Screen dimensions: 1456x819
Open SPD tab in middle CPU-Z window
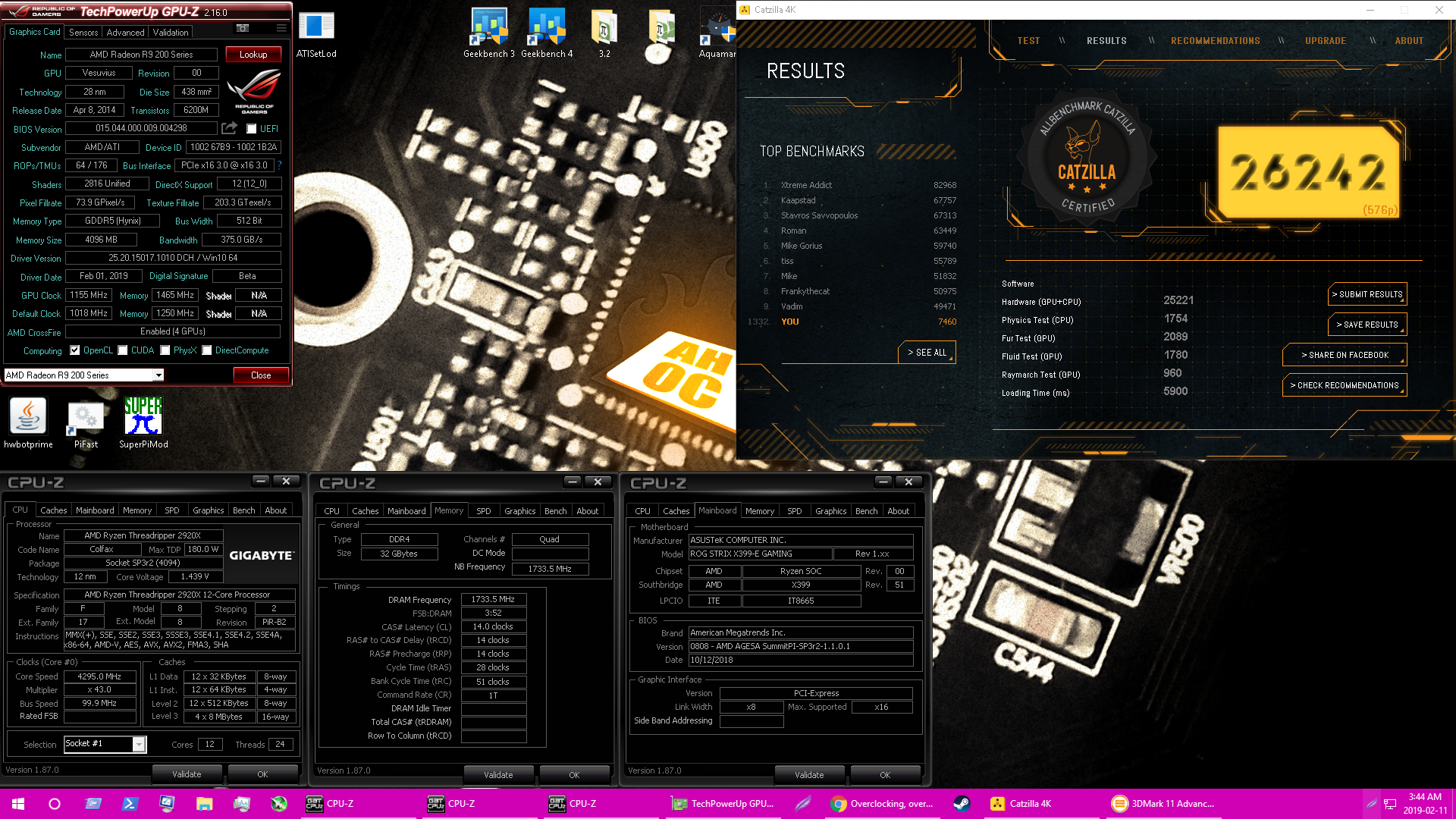click(x=484, y=511)
